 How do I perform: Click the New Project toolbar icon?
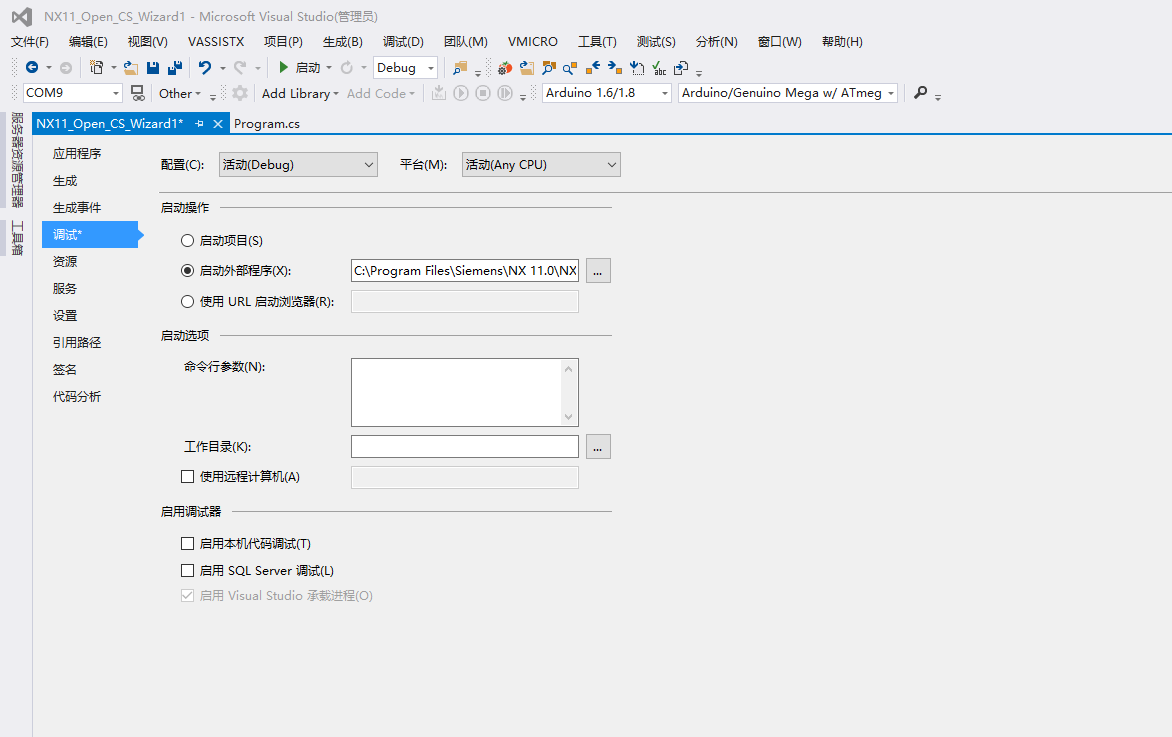(x=95, y=68)
